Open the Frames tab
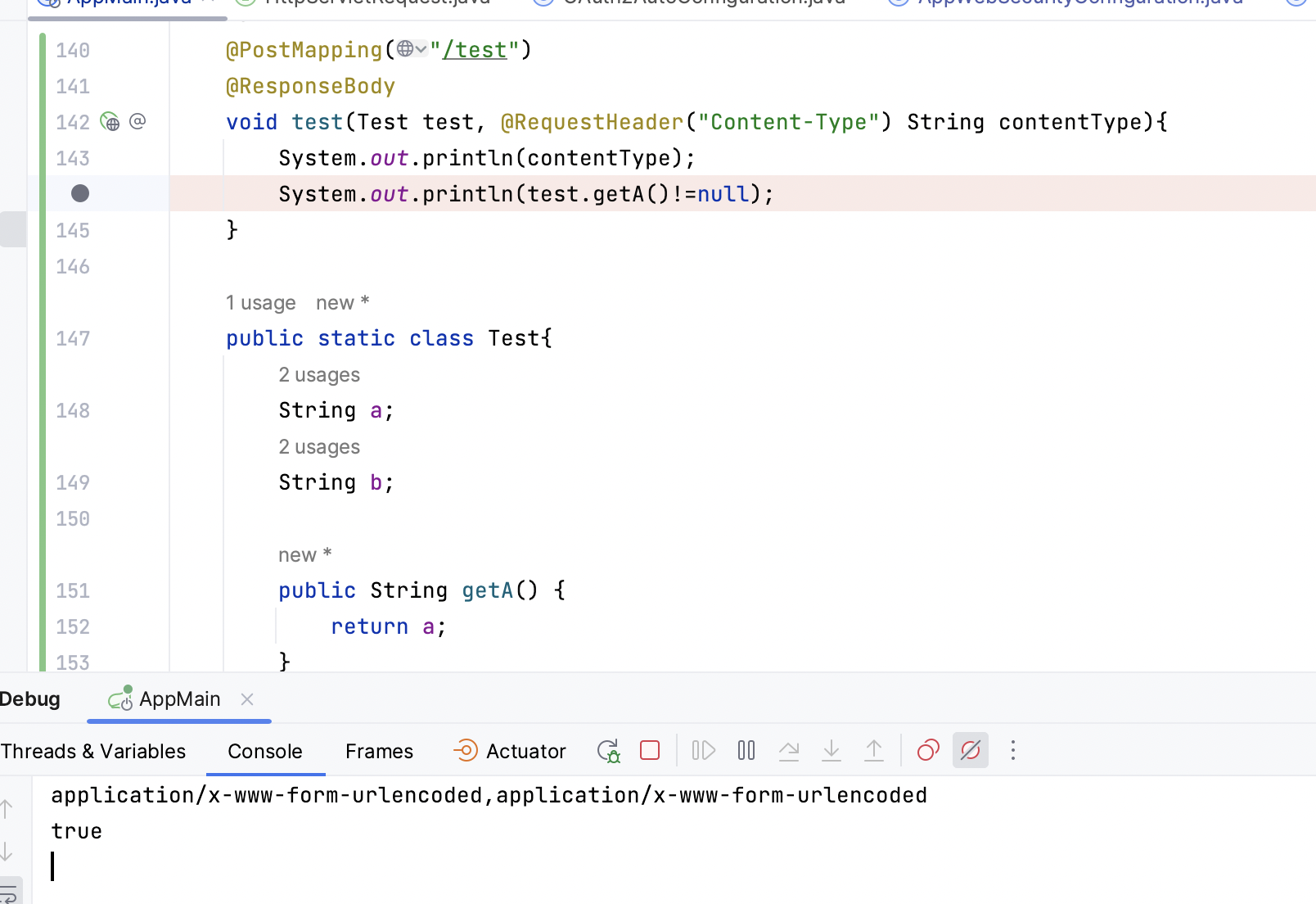Viewport: 1316px width, 904px height. click(379, 751)
